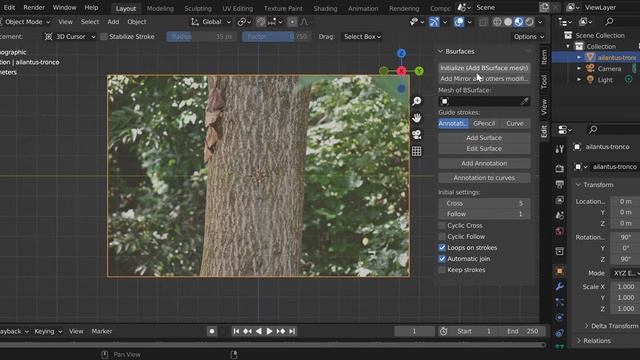Open the Physics properties icon
The width and height of the screenshot is (640, 360).
pyautogui.click(x=560, y=318)
